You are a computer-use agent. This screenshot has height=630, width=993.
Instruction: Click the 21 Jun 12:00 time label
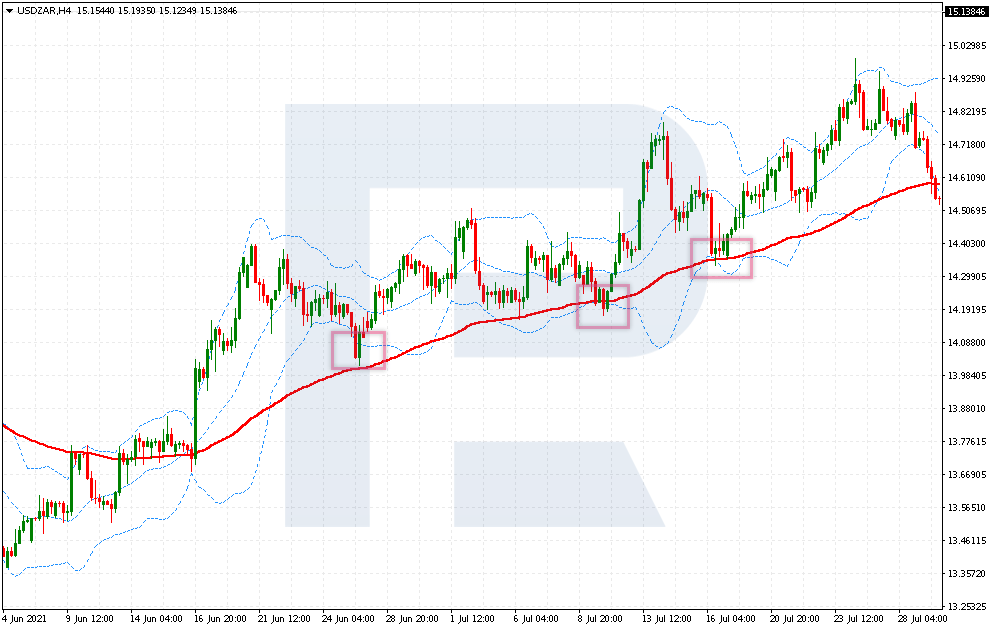click(284, 619)
